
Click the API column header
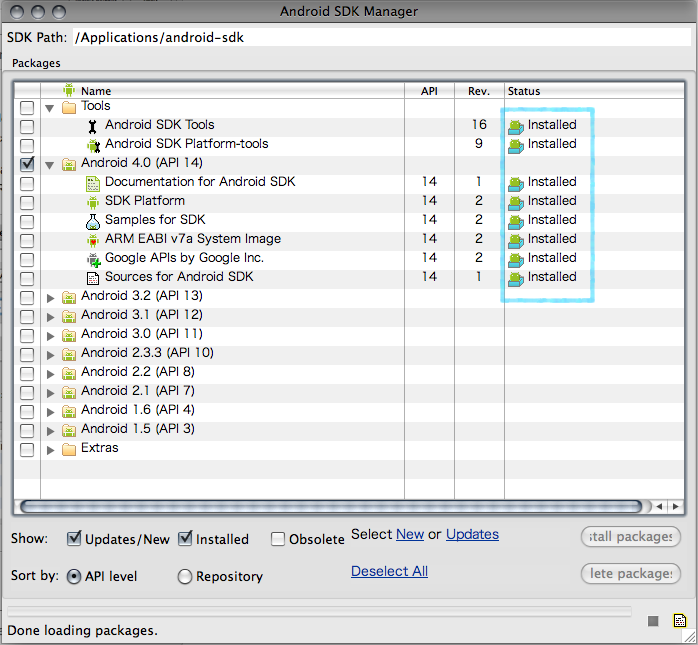(430, 91)
